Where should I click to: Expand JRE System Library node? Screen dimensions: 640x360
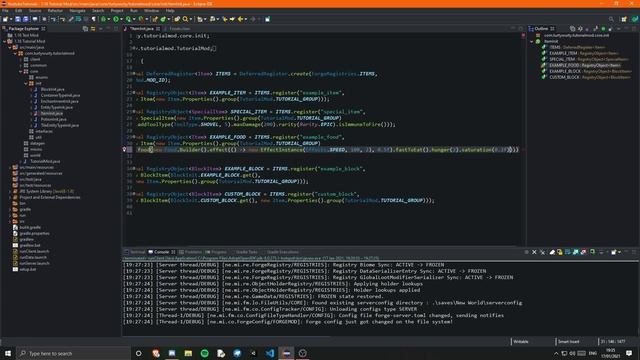click(10, 191)
